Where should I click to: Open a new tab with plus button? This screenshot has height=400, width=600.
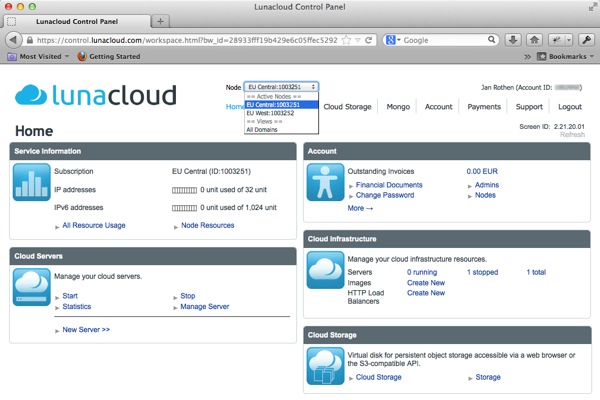[x=160, y=21]
